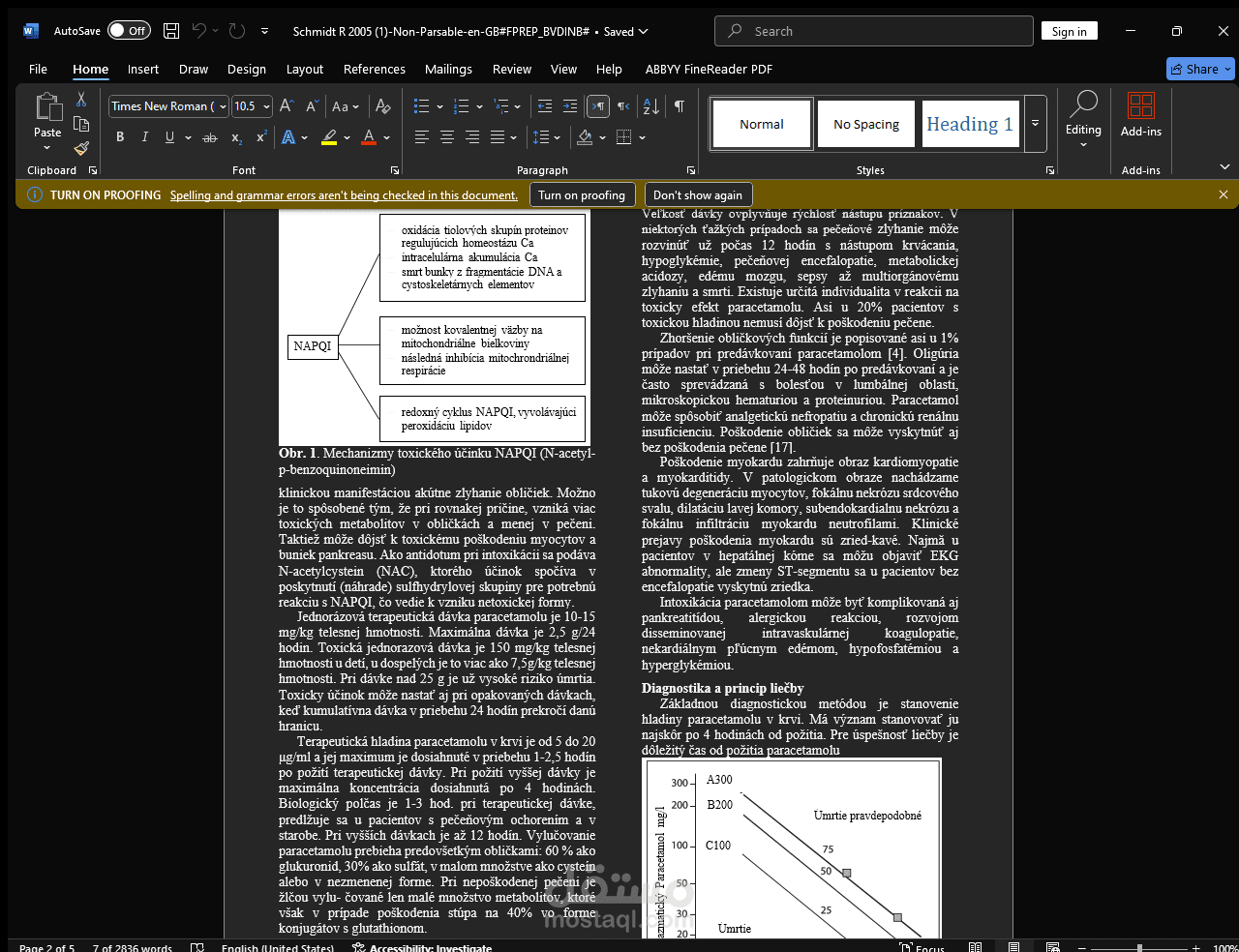Clear all formatting with the eraser A icon
1239x952 pixels.
(x=382, y=106)
